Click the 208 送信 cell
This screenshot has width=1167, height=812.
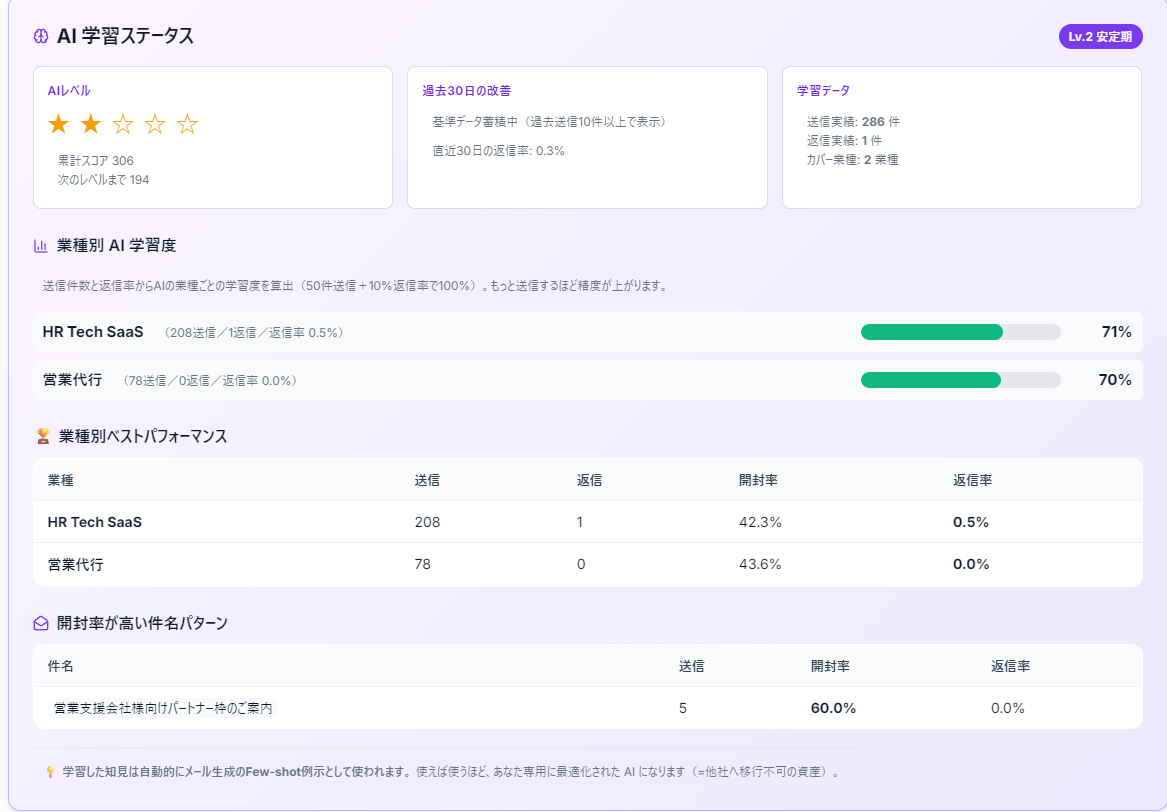pos(427,522)
